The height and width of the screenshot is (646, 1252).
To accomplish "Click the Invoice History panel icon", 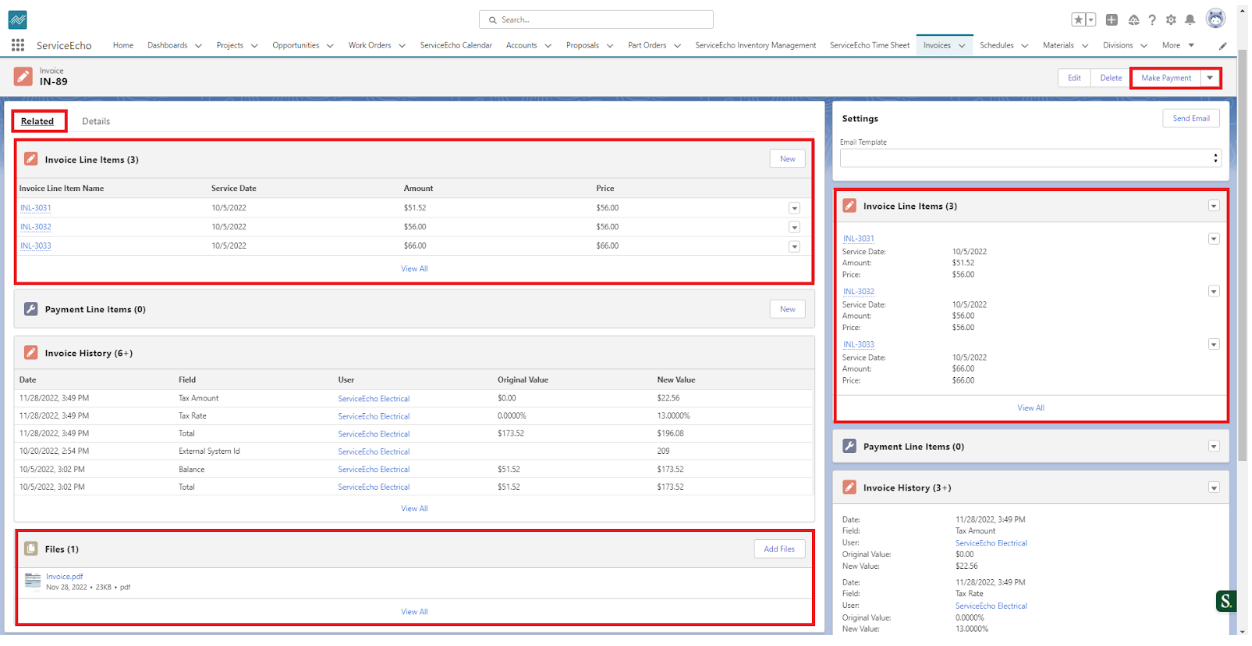I will pos(31,350).
